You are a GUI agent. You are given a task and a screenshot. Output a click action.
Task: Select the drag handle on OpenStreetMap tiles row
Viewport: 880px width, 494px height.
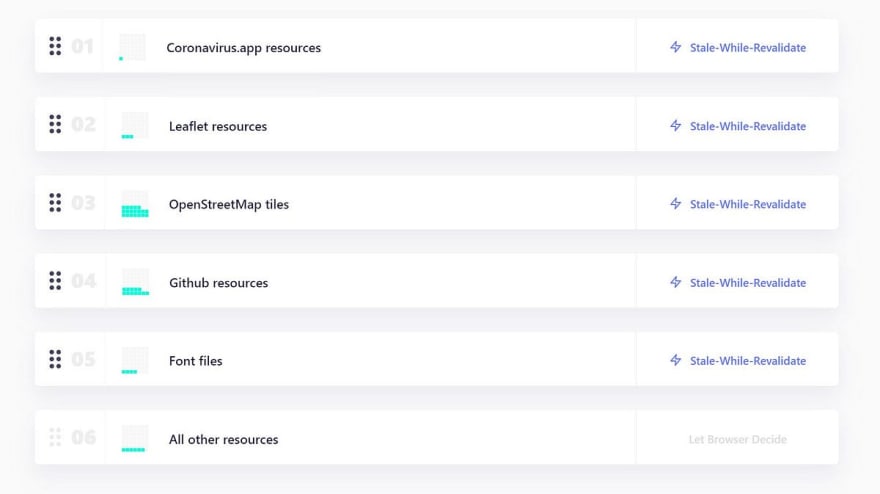(x=55, y=203)
